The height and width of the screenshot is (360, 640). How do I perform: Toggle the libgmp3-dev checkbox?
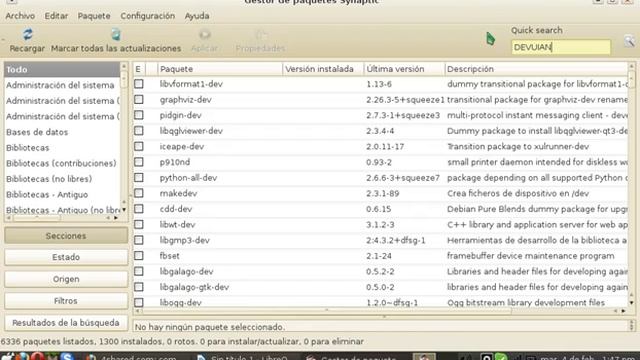click(139, 240)
